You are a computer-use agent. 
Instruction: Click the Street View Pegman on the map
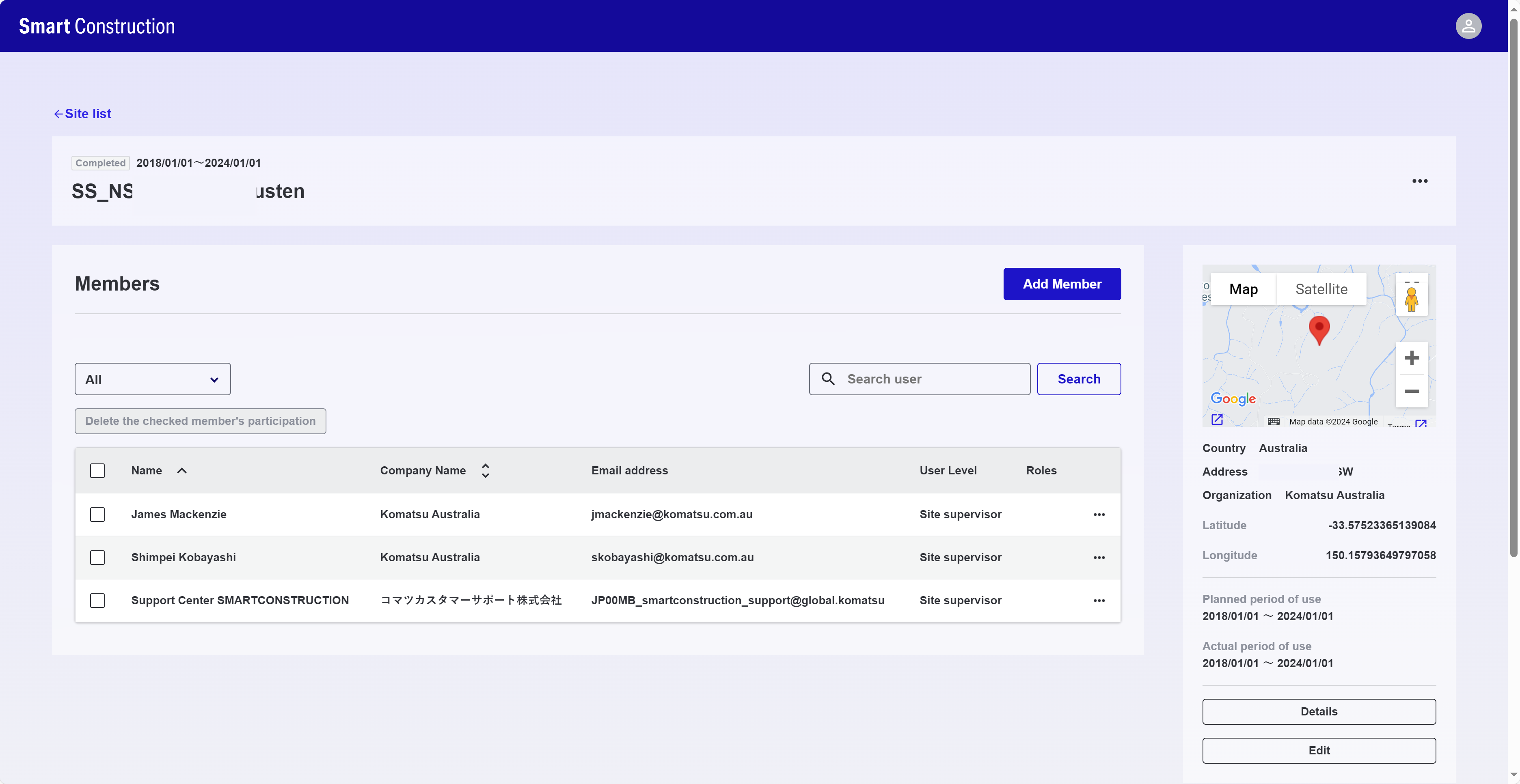point(1412,299)
